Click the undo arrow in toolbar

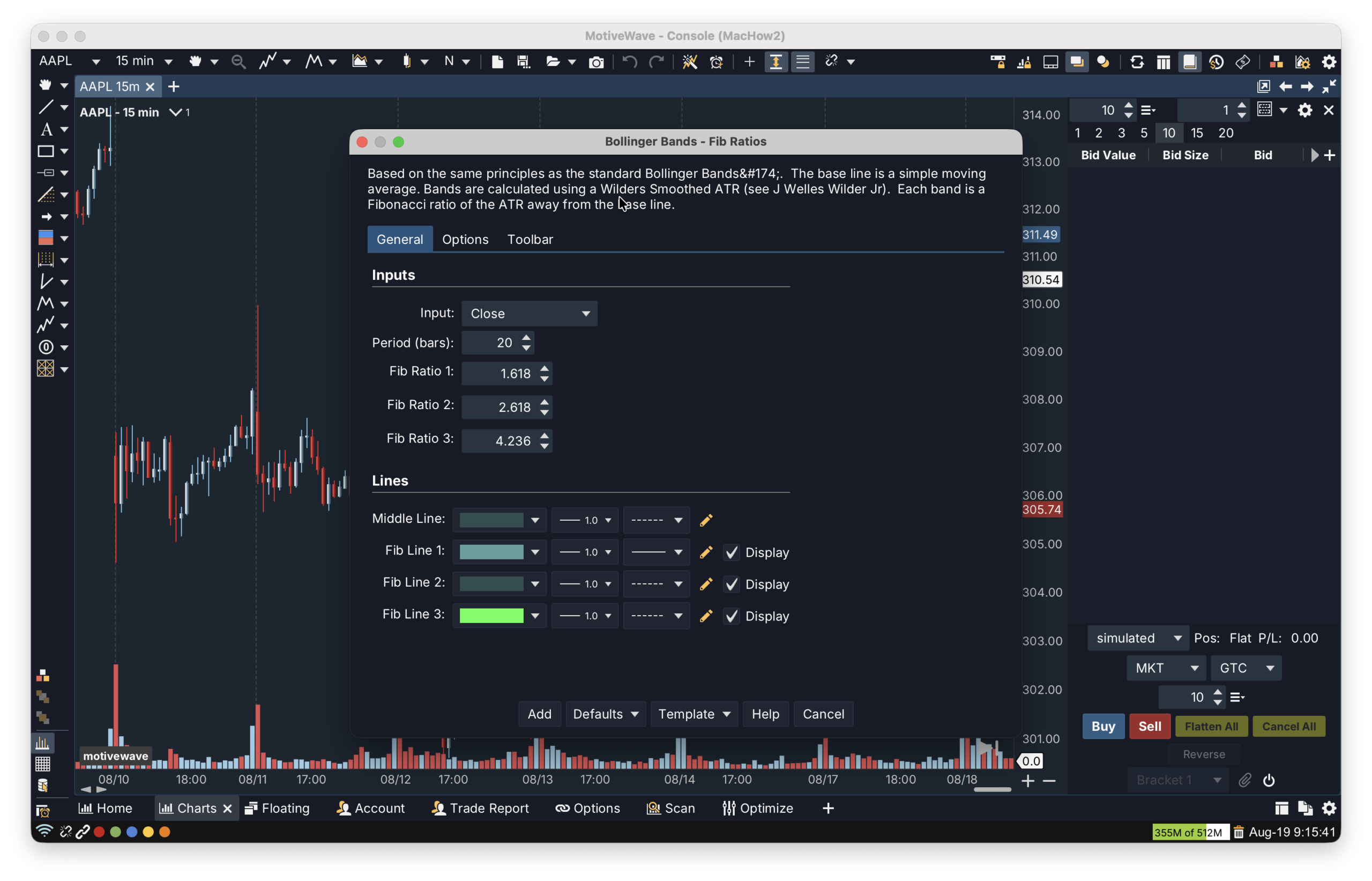(x=629, y=61)
